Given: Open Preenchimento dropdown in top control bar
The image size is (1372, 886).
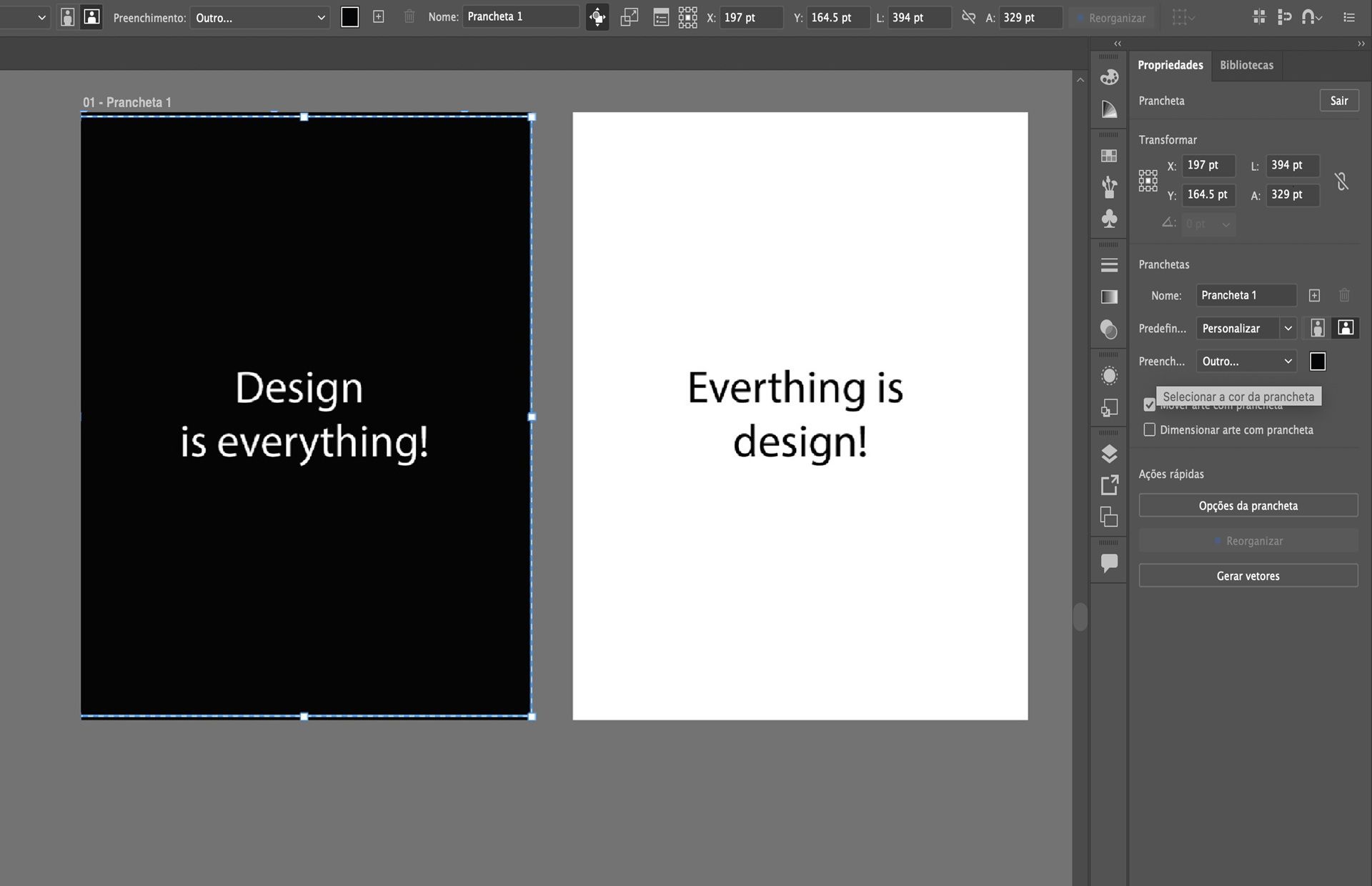Looking at the screenshot, I should click(x=259, y=18).
